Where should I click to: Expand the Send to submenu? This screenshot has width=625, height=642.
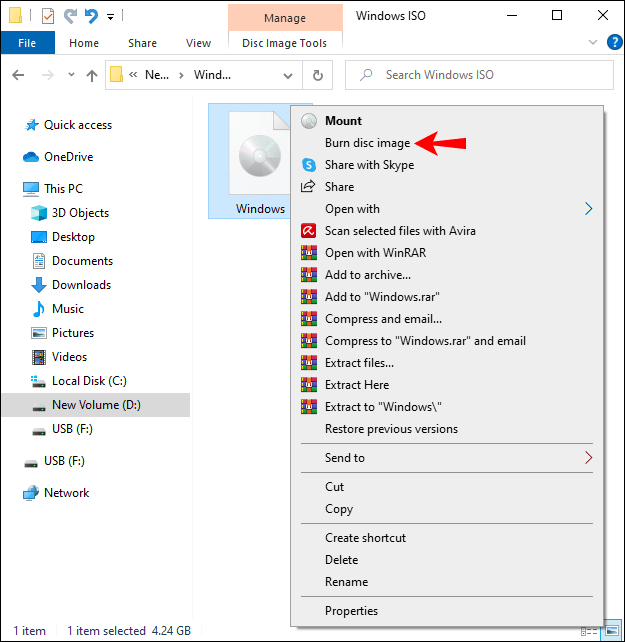tap(447, 458)
